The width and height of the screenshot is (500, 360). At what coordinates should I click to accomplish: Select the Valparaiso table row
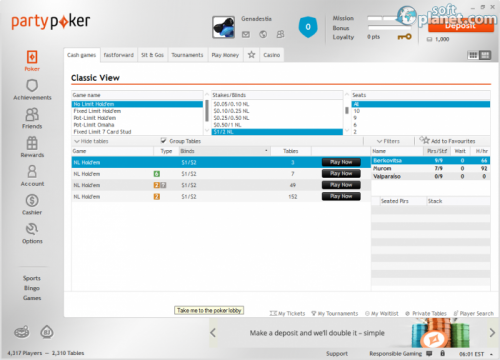point(430,176)
